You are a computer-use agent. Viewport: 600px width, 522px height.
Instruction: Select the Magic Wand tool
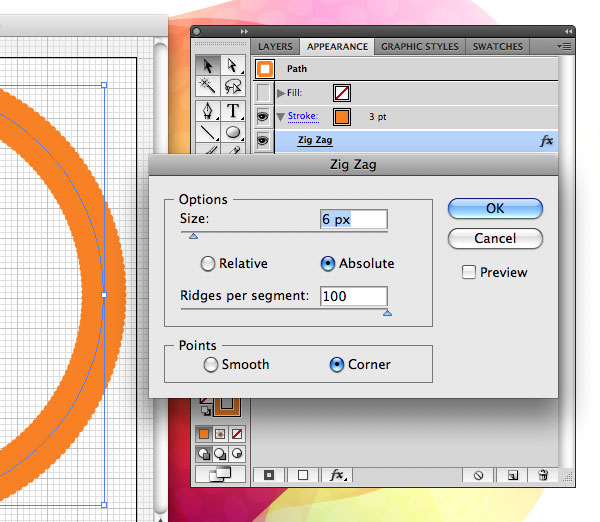208,86
